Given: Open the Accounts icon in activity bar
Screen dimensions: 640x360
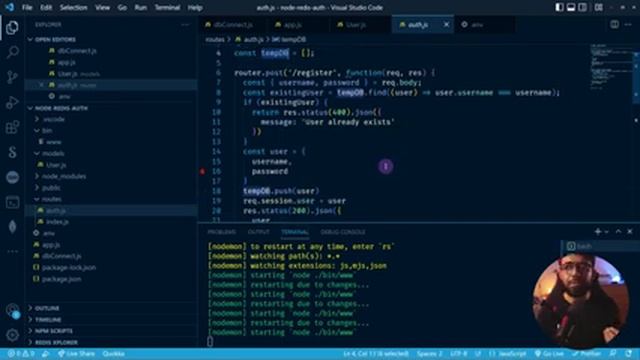Looking at the screenshot, I should click(12, 310).
